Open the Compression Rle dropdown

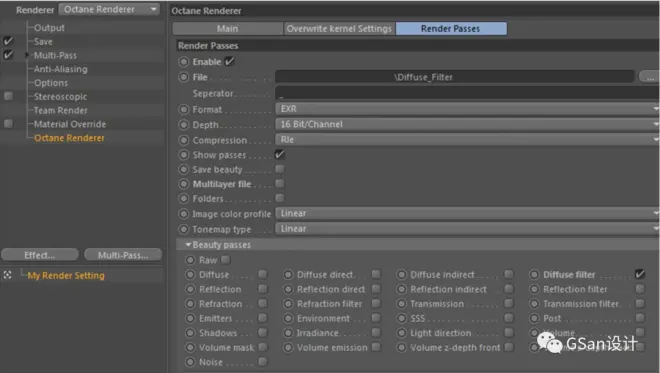tap(467, 140)
